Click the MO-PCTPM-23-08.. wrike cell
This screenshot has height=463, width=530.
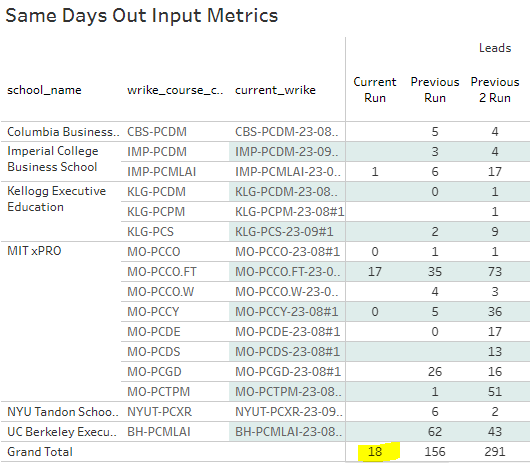(288, 392)
